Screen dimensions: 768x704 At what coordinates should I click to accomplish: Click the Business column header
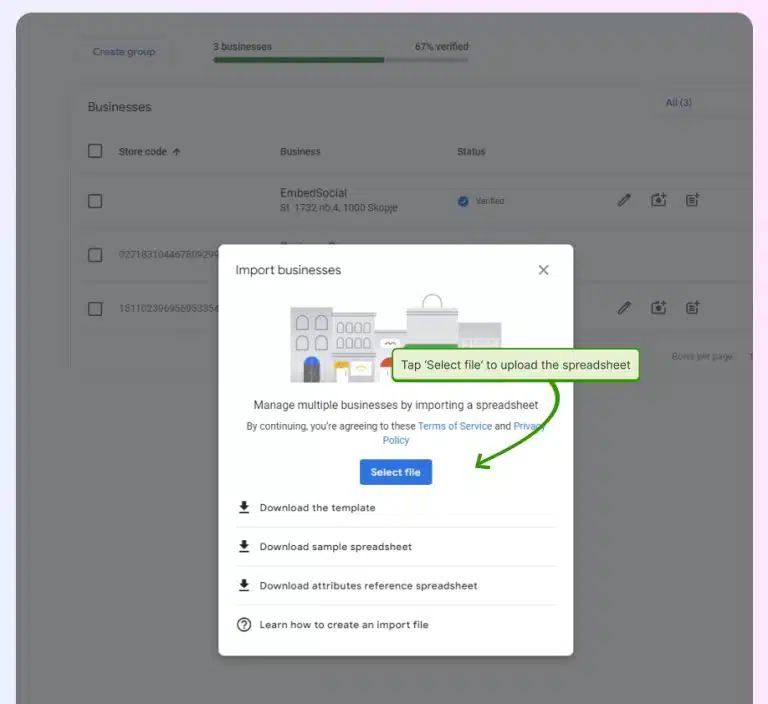pyautogui.click(x=300, y=152)
